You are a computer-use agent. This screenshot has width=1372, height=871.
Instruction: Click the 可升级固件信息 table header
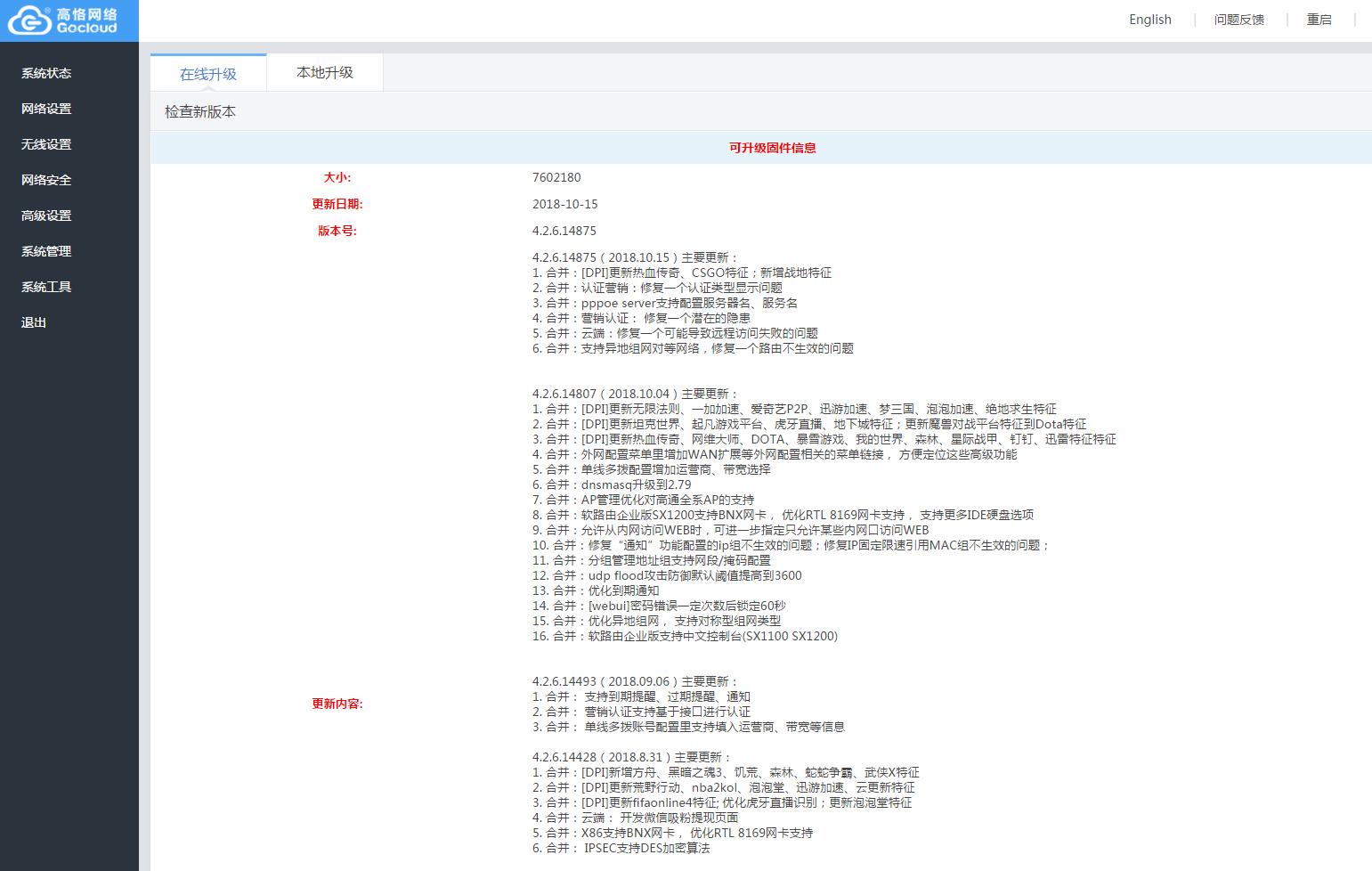click(772, 148)
